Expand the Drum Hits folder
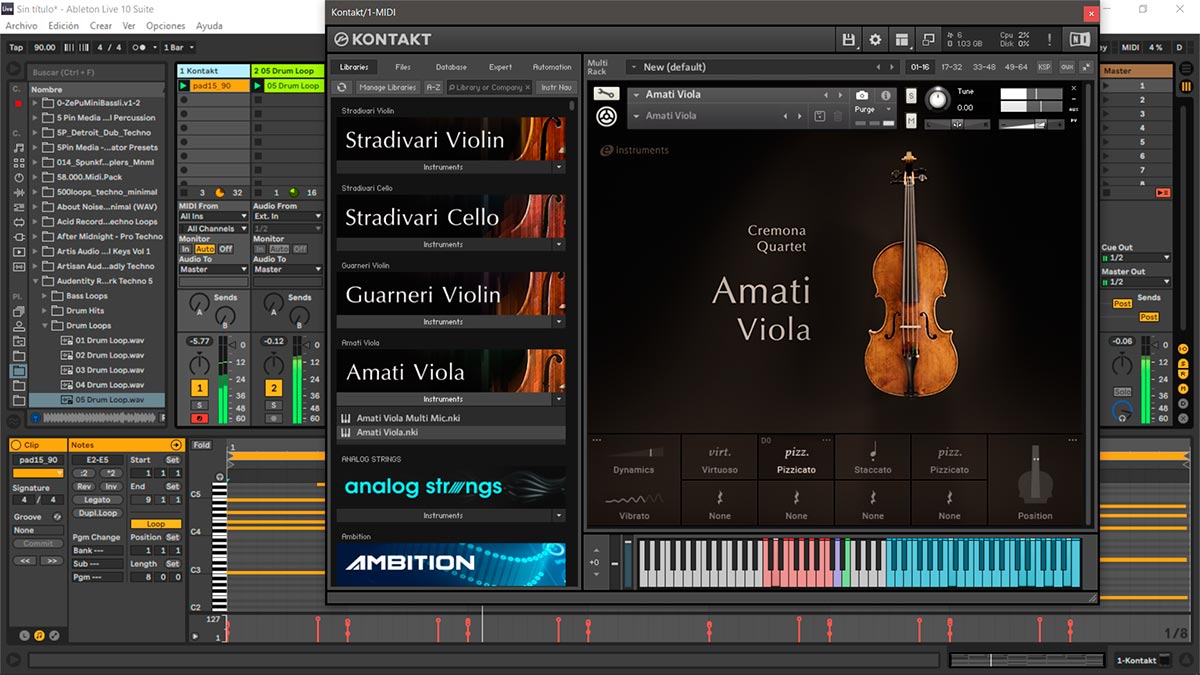The image size is (1200, 675). 46,311
